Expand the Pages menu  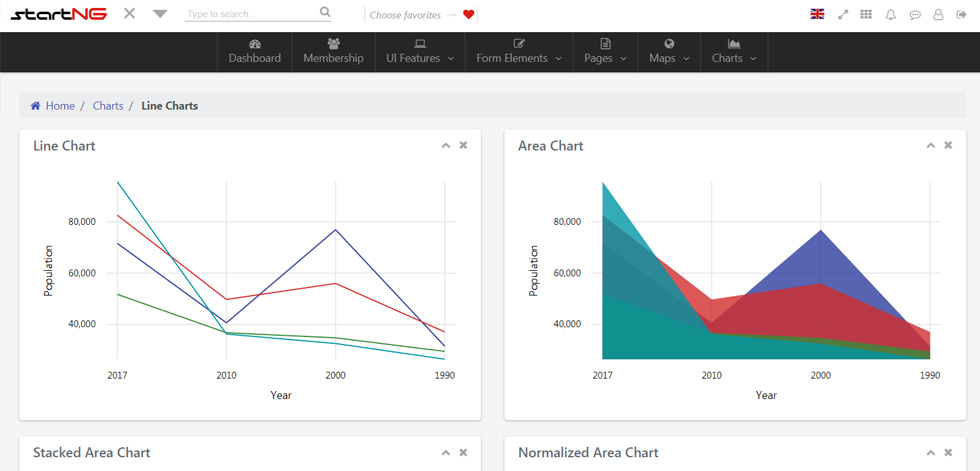(x=605, y=52)
